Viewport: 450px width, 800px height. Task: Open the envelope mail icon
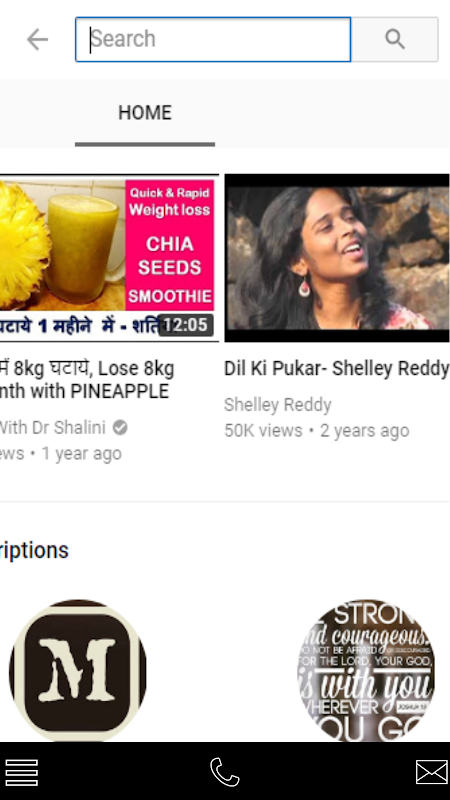(x=432, y=772)
